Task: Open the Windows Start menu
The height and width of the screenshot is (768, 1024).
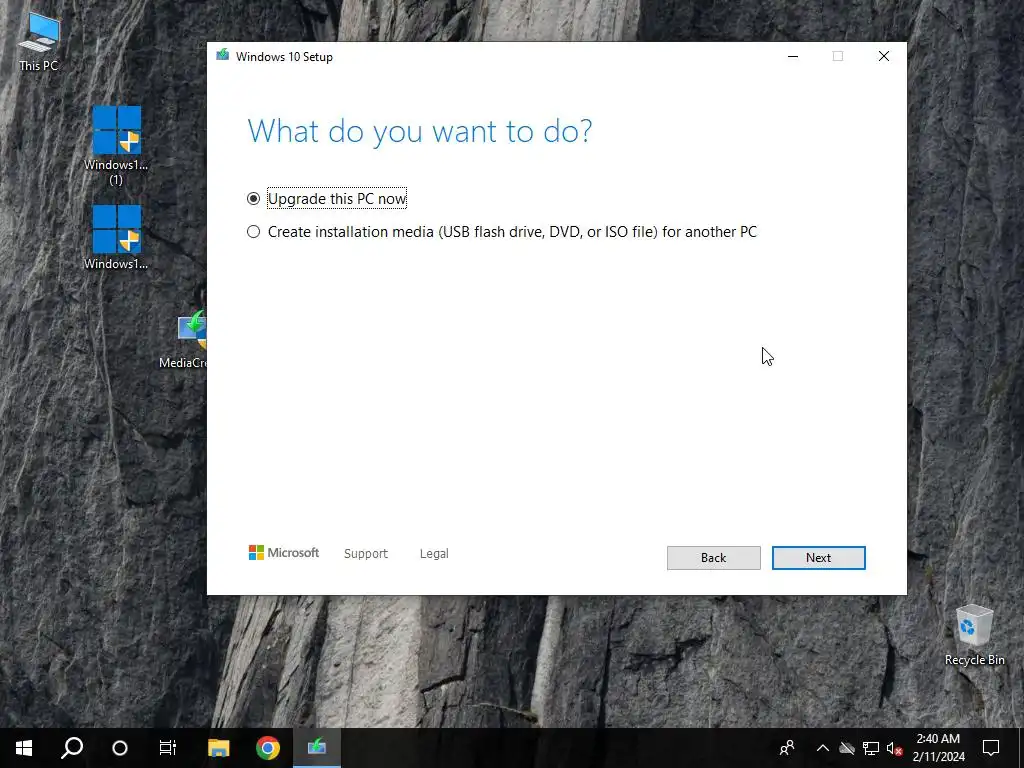Action: [24, 748]
